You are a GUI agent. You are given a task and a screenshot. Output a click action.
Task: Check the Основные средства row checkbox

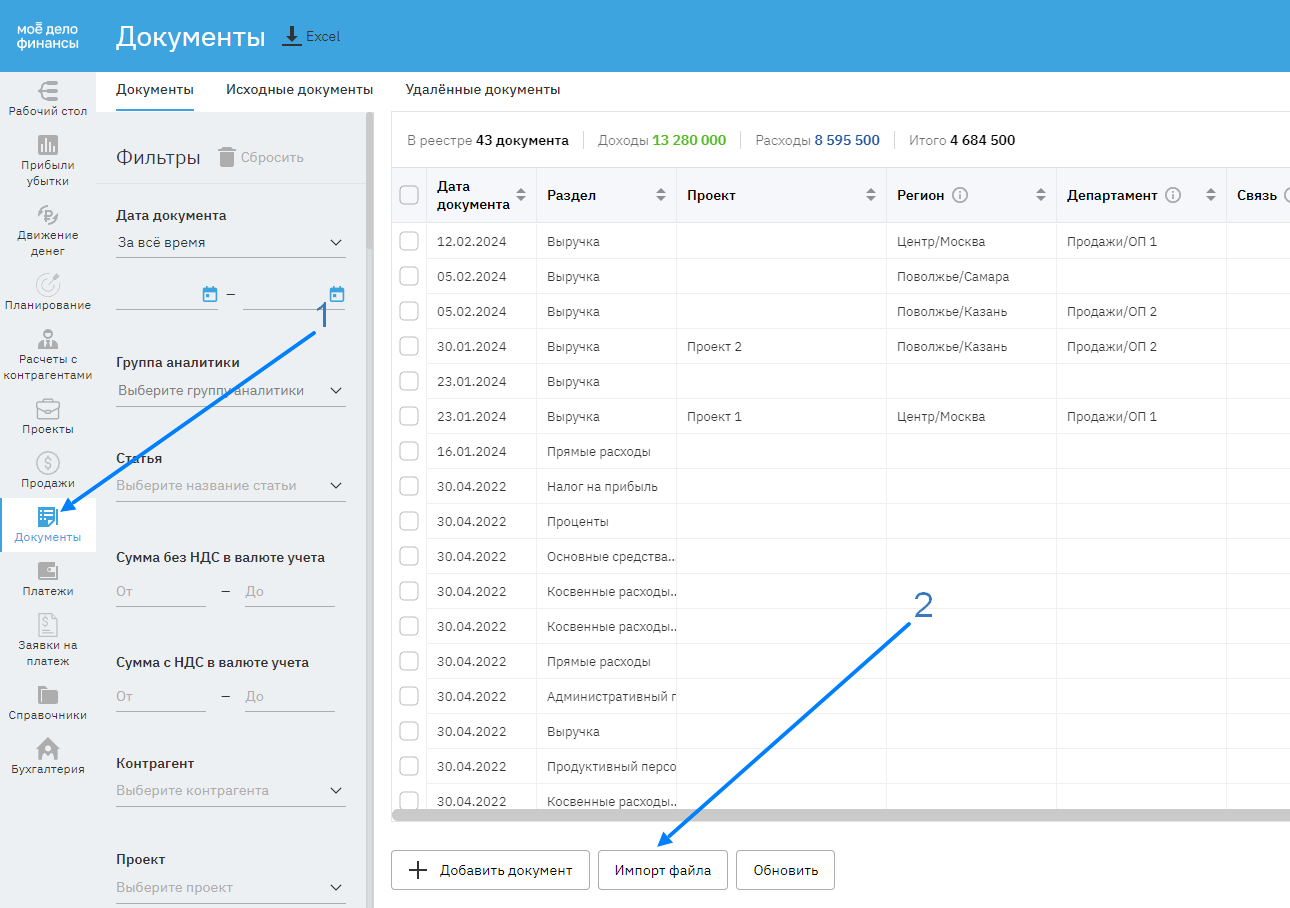click(409, 556)
